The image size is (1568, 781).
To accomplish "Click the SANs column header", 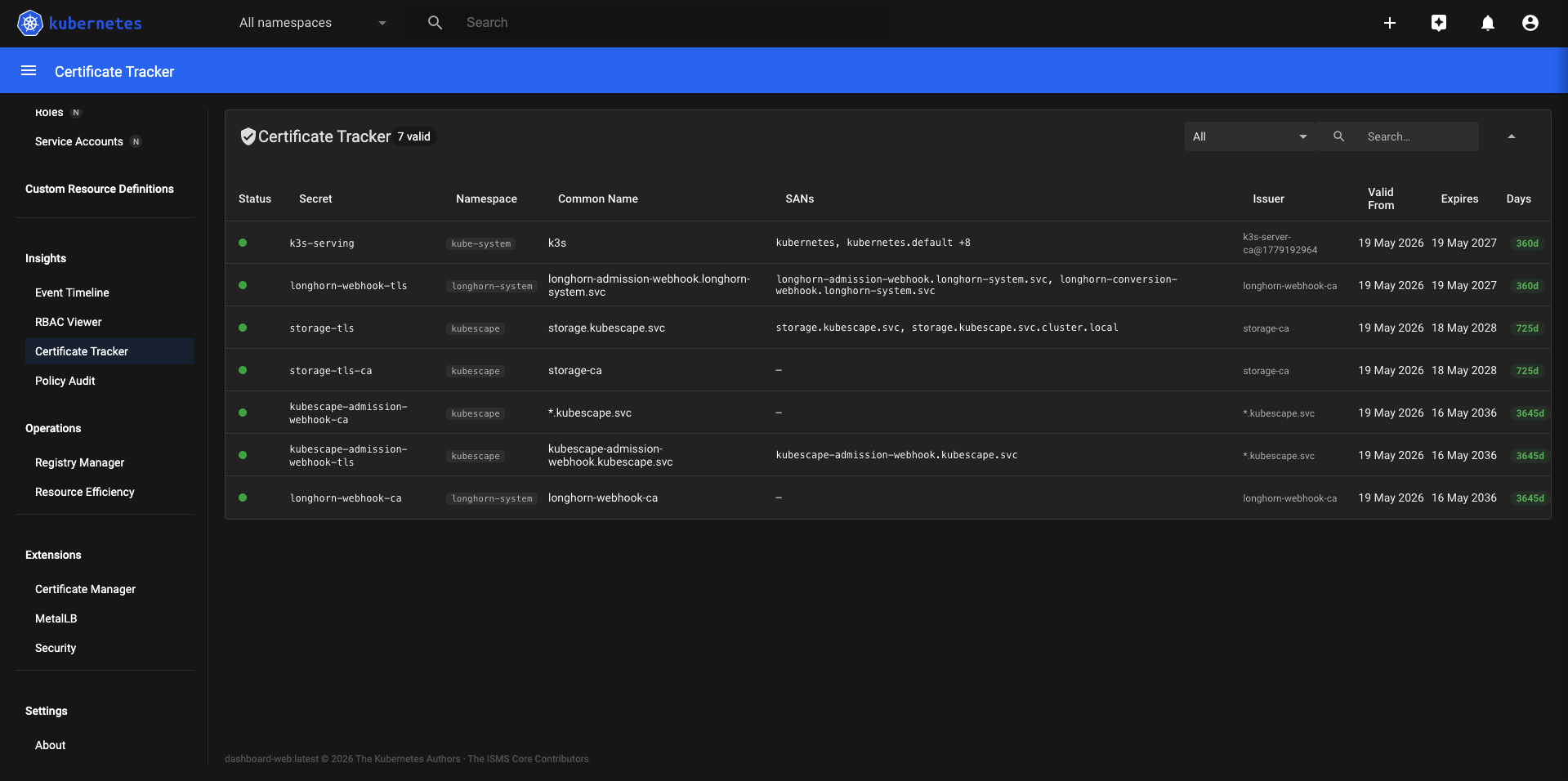I will tap(800, 199).
